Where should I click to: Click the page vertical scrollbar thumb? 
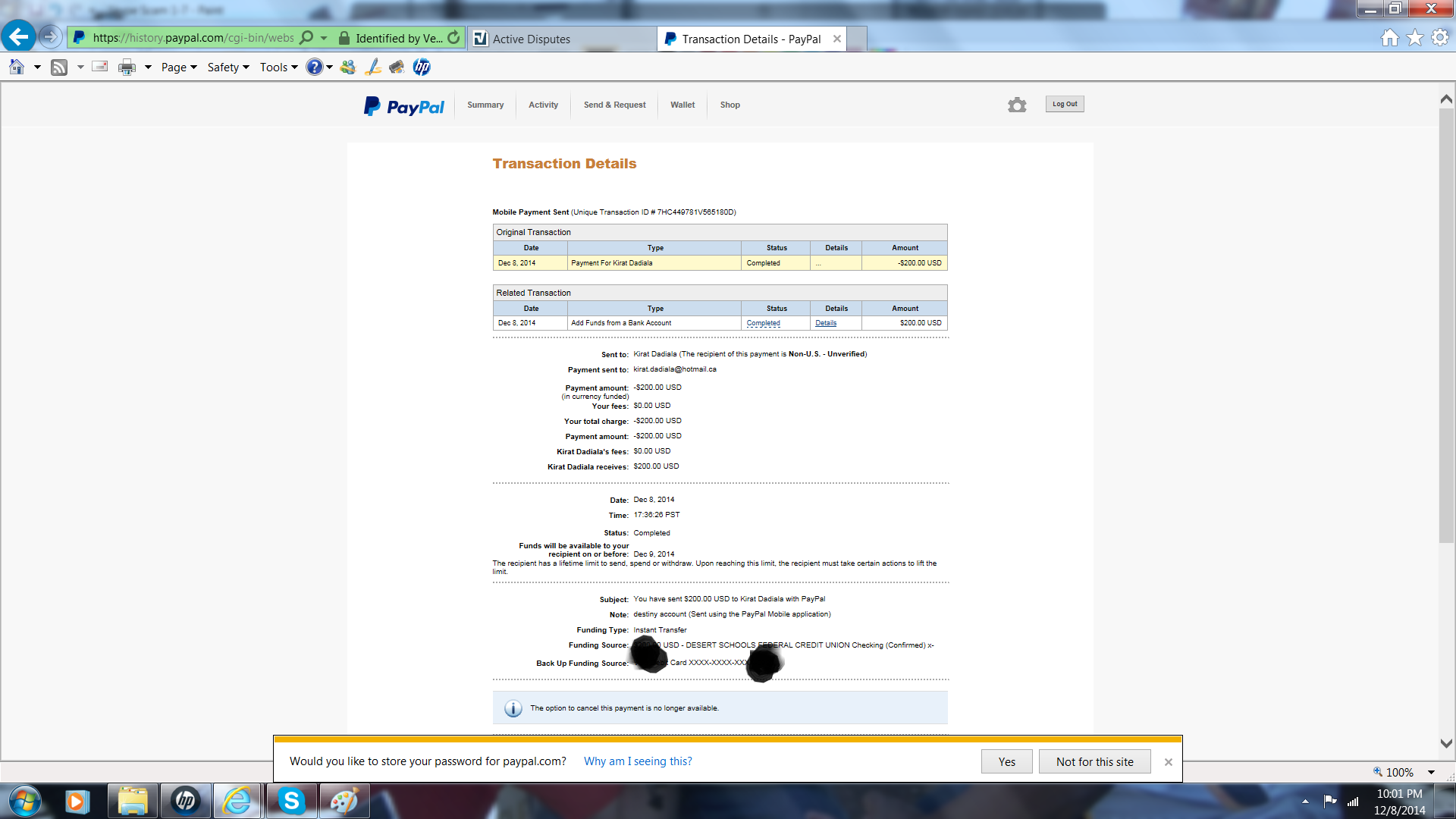[1446, 326]
